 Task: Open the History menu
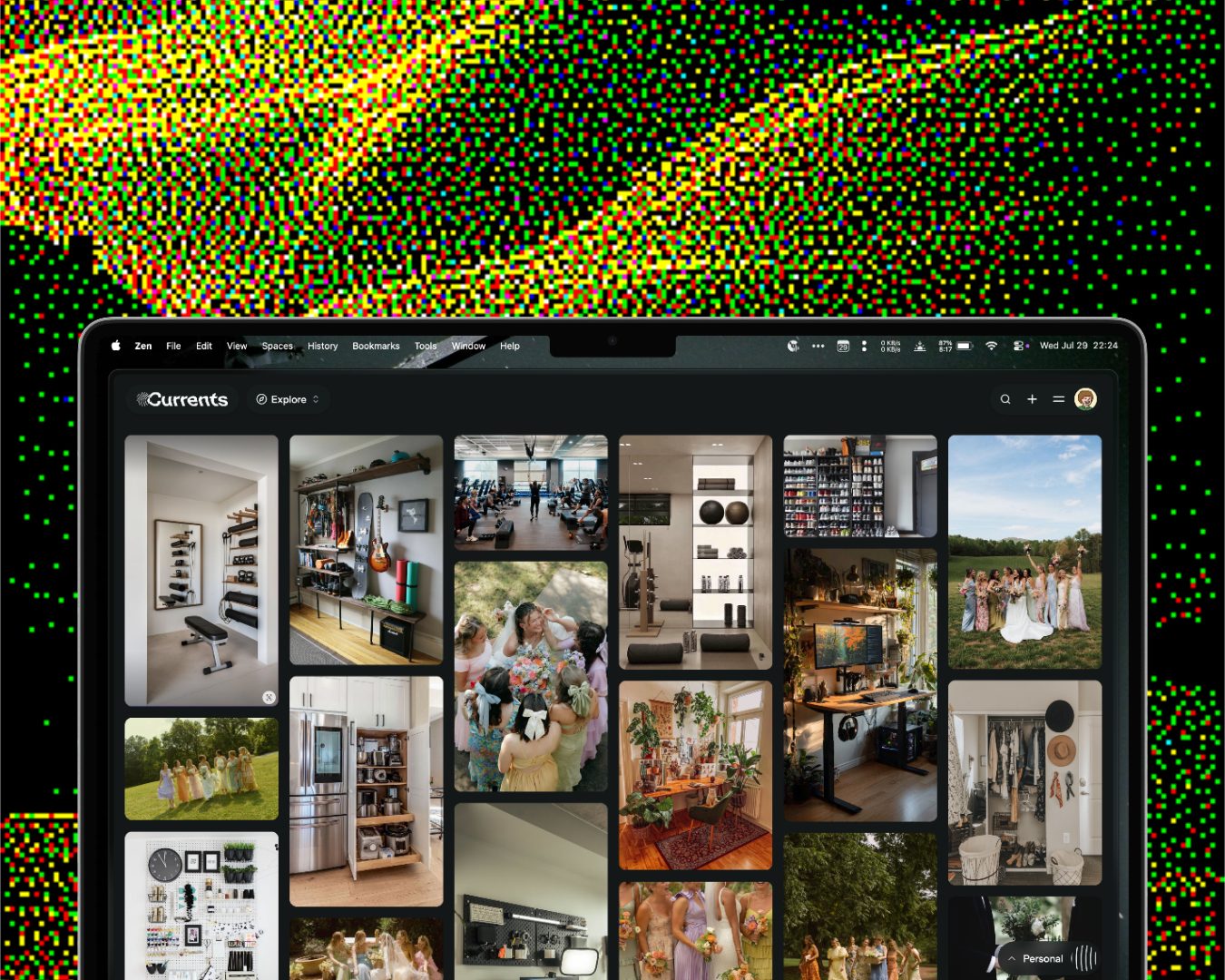[x=322, y=346]
